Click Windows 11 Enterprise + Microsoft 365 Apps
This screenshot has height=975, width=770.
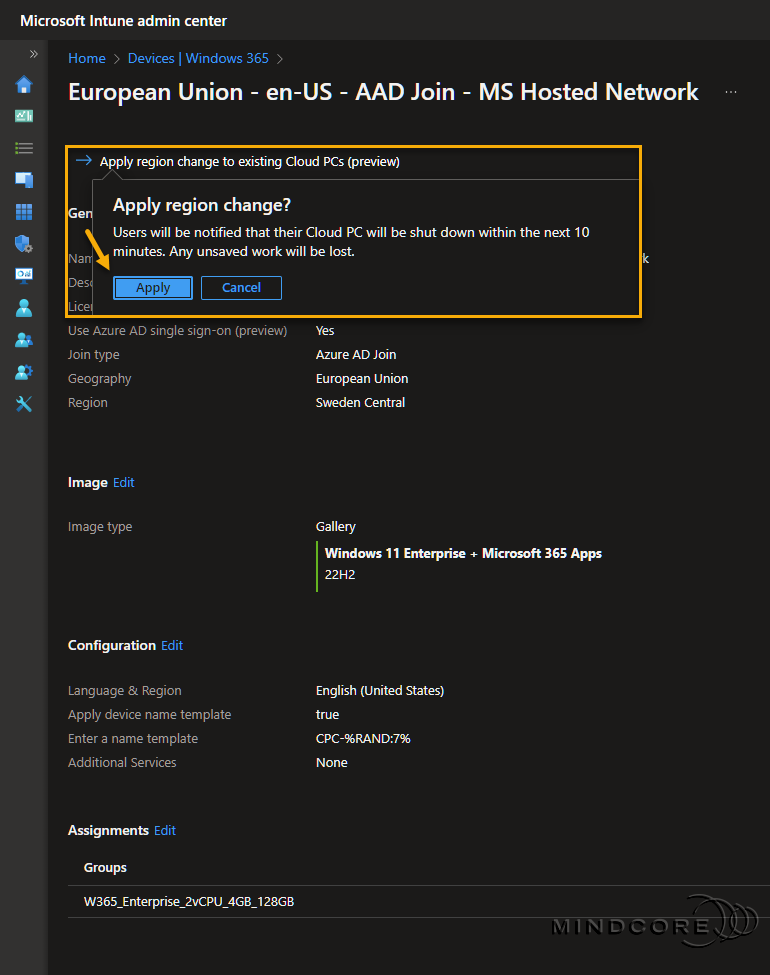click(x=463, y=553)
